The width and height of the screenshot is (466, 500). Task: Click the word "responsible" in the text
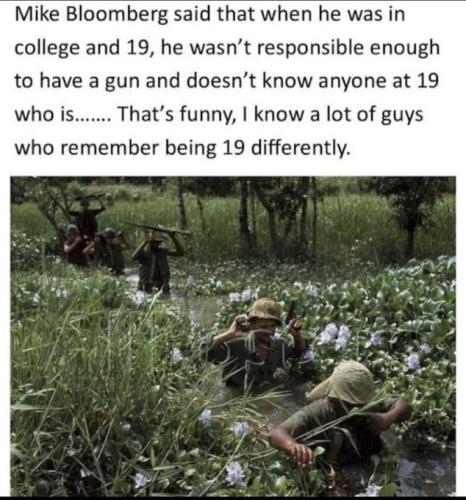310,48
